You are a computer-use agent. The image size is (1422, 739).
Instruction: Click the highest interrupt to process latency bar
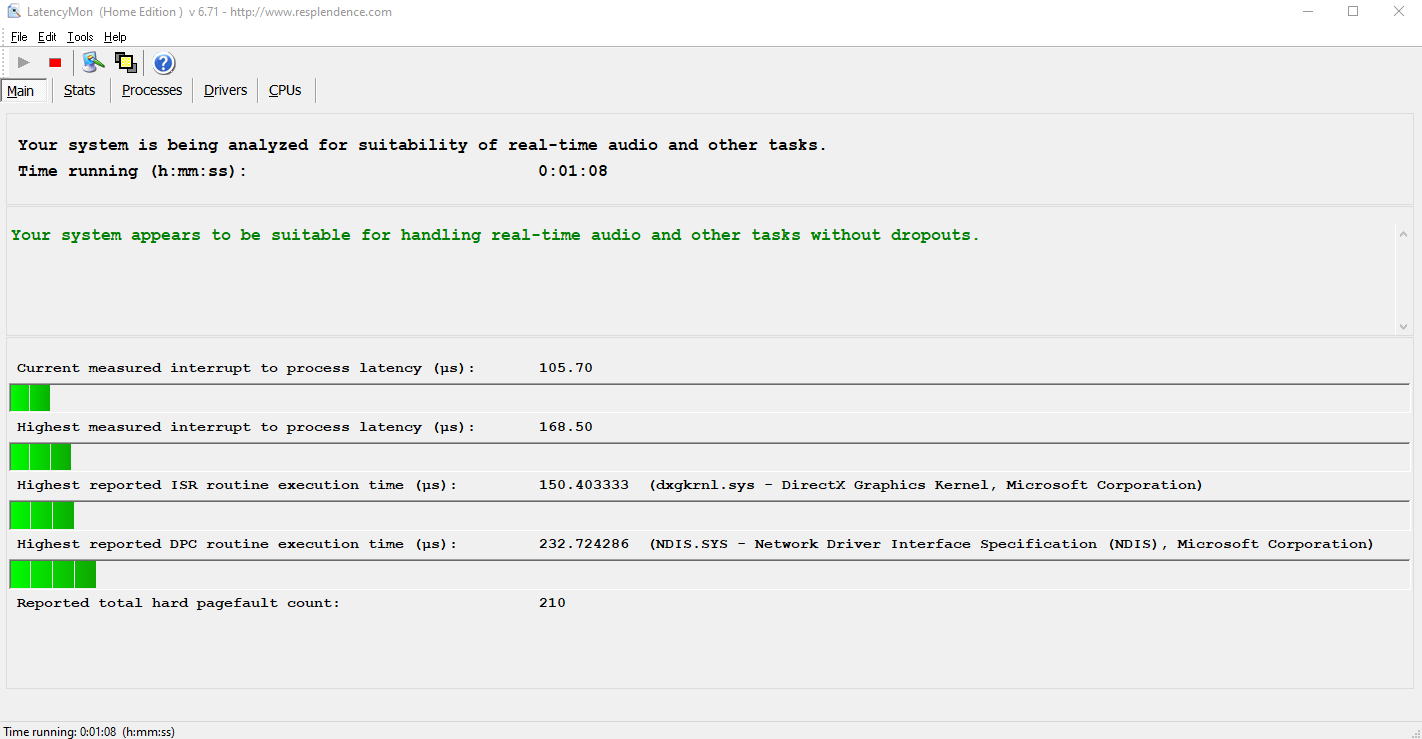(709, 457)
